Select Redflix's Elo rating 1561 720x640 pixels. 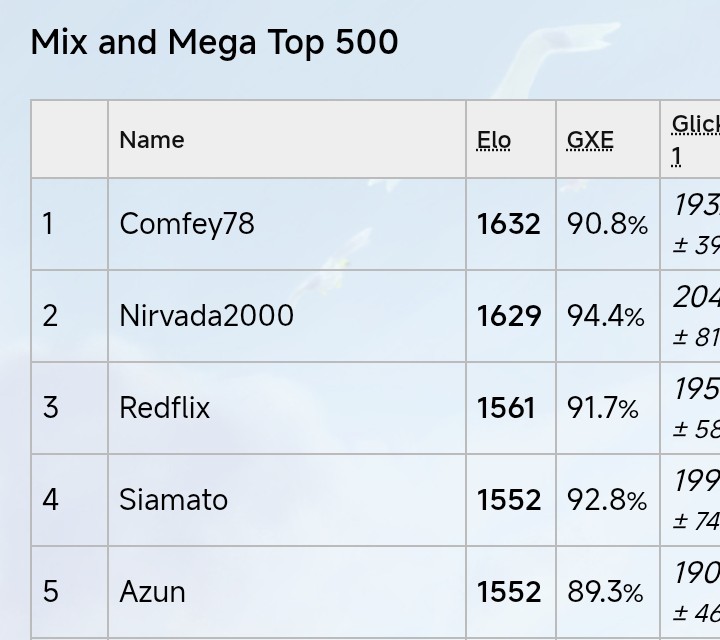pyautogui.click(x=506, y=408)
